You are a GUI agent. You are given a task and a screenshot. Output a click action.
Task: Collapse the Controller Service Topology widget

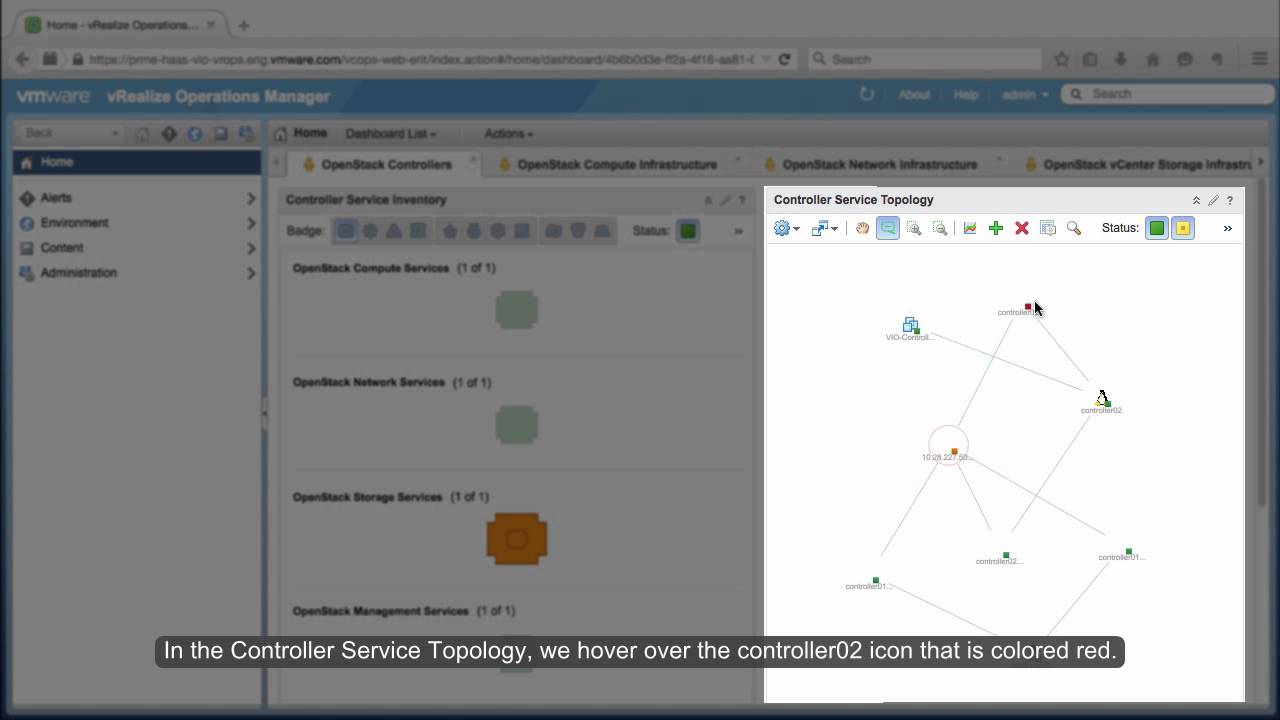(x=1196, y=200)
